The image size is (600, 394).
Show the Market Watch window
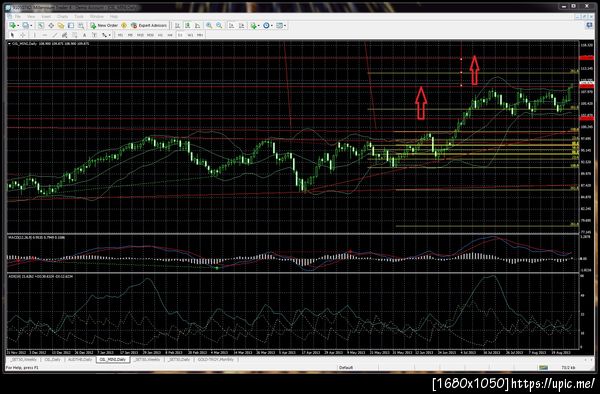pos(40,25)
